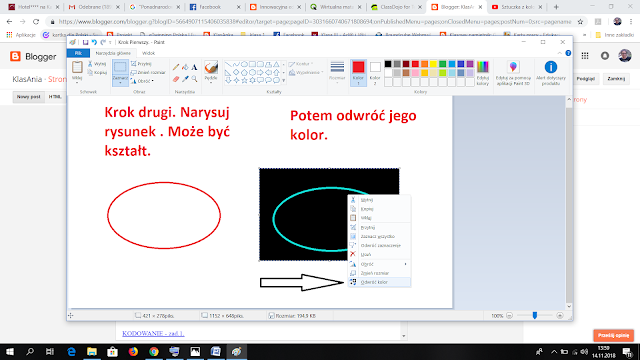Open Paint help question mark icon
640x360 pixels.
pos(568,53)
